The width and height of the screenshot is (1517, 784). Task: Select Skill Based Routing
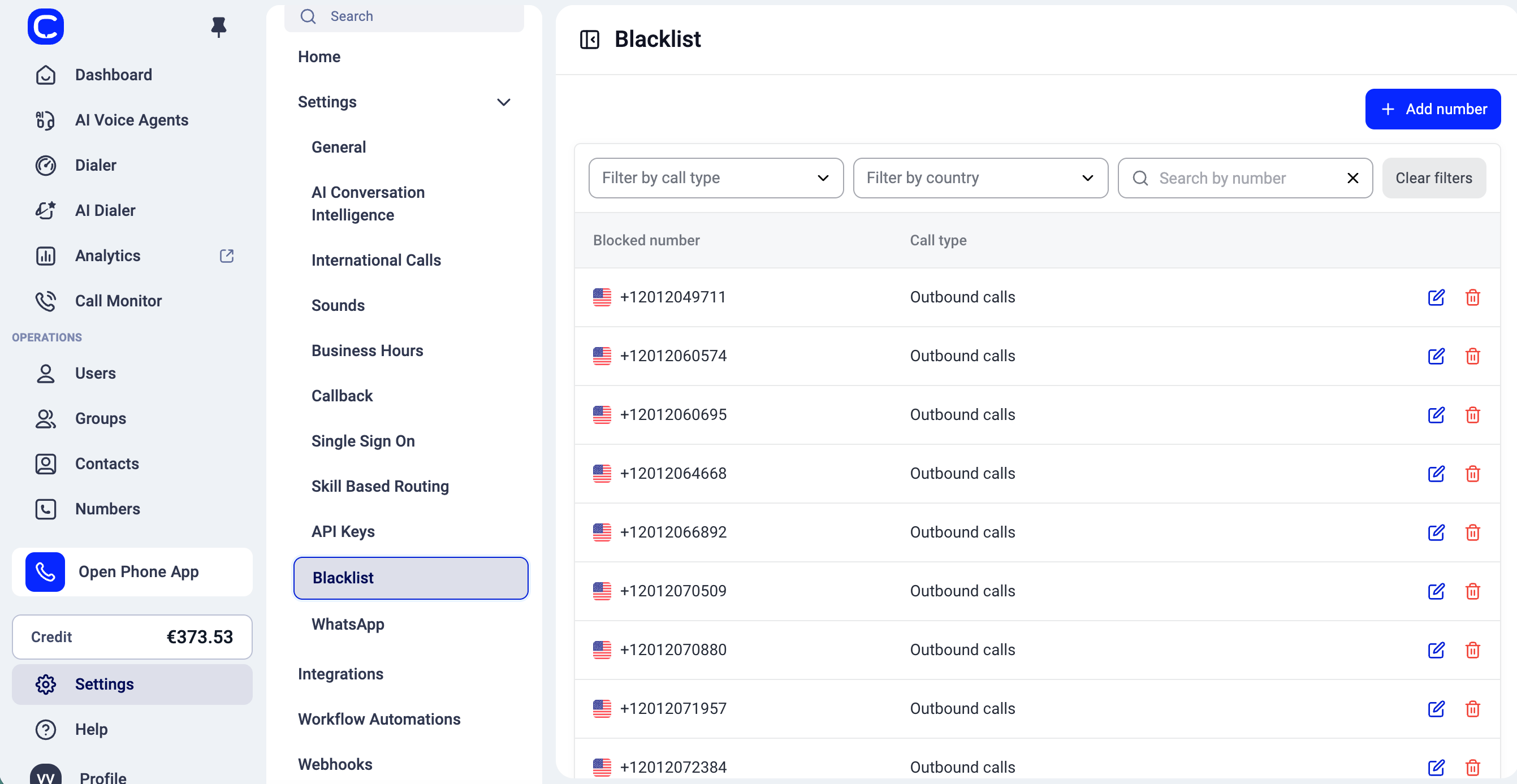point(380,486)
